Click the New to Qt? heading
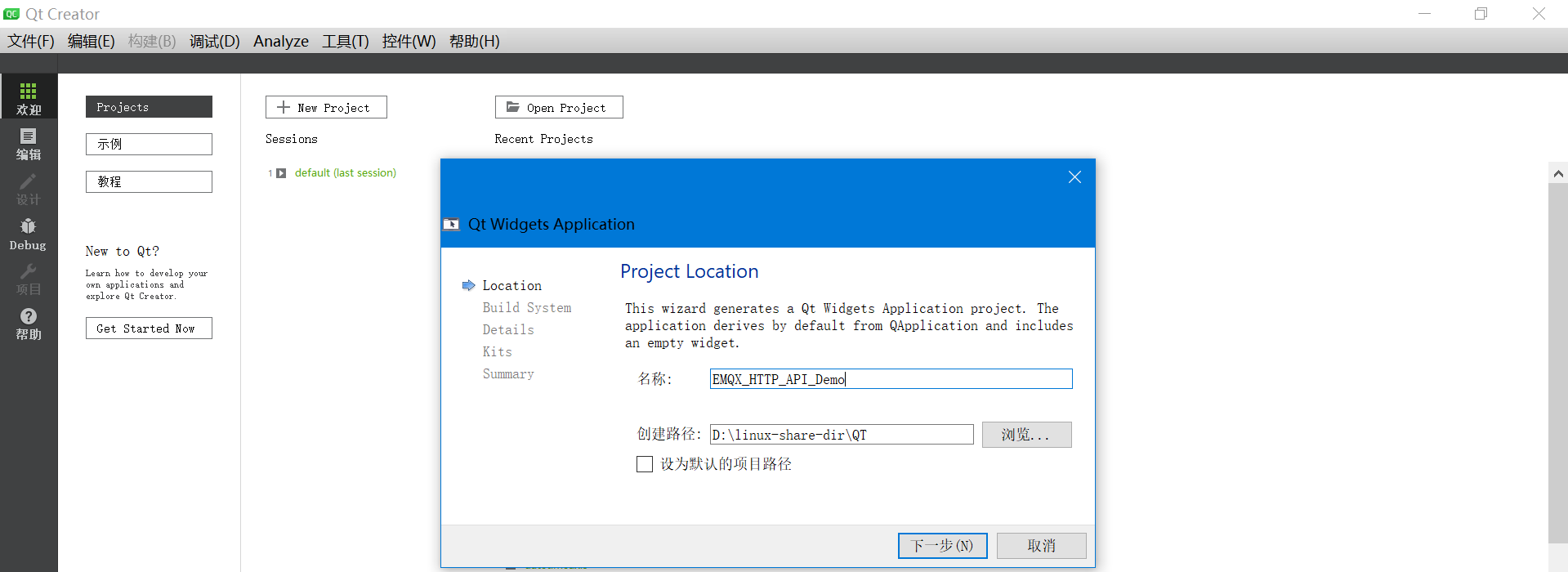1568x572 pixels. pos(123,252)
